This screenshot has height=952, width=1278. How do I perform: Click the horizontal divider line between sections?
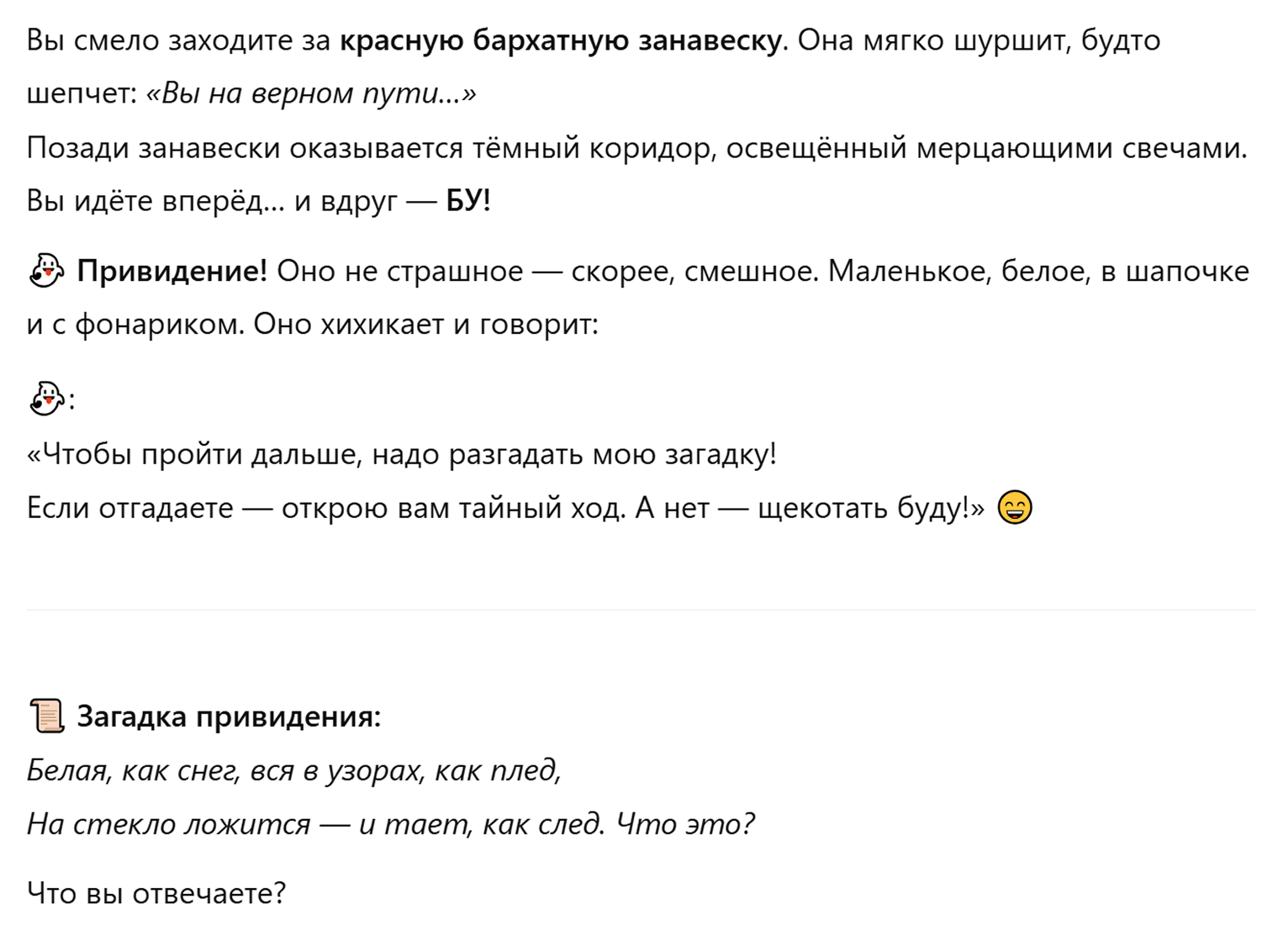(642, 610)
